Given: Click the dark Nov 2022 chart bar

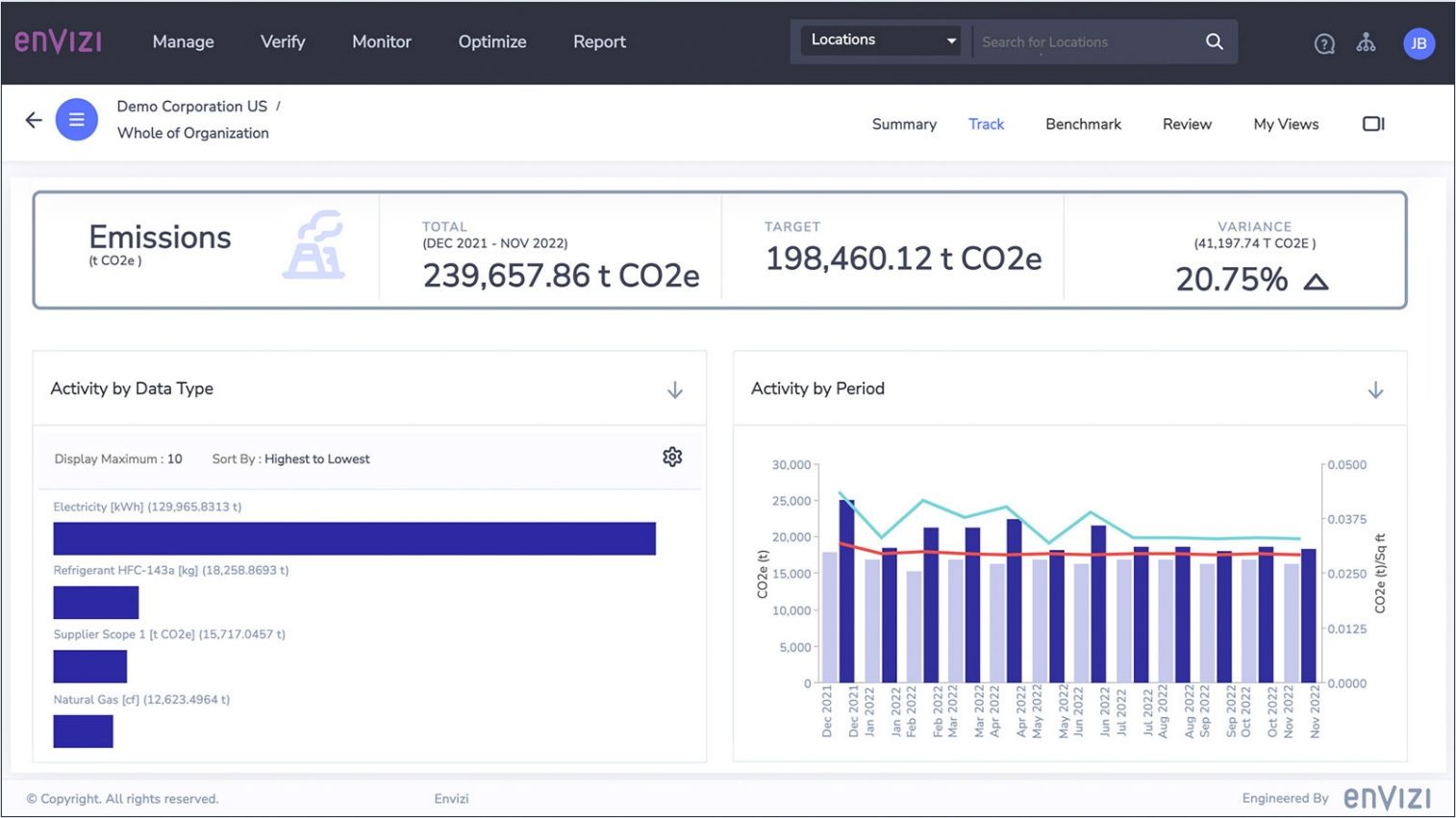Looking at the screenshot, I should (x=1309, y=616).
